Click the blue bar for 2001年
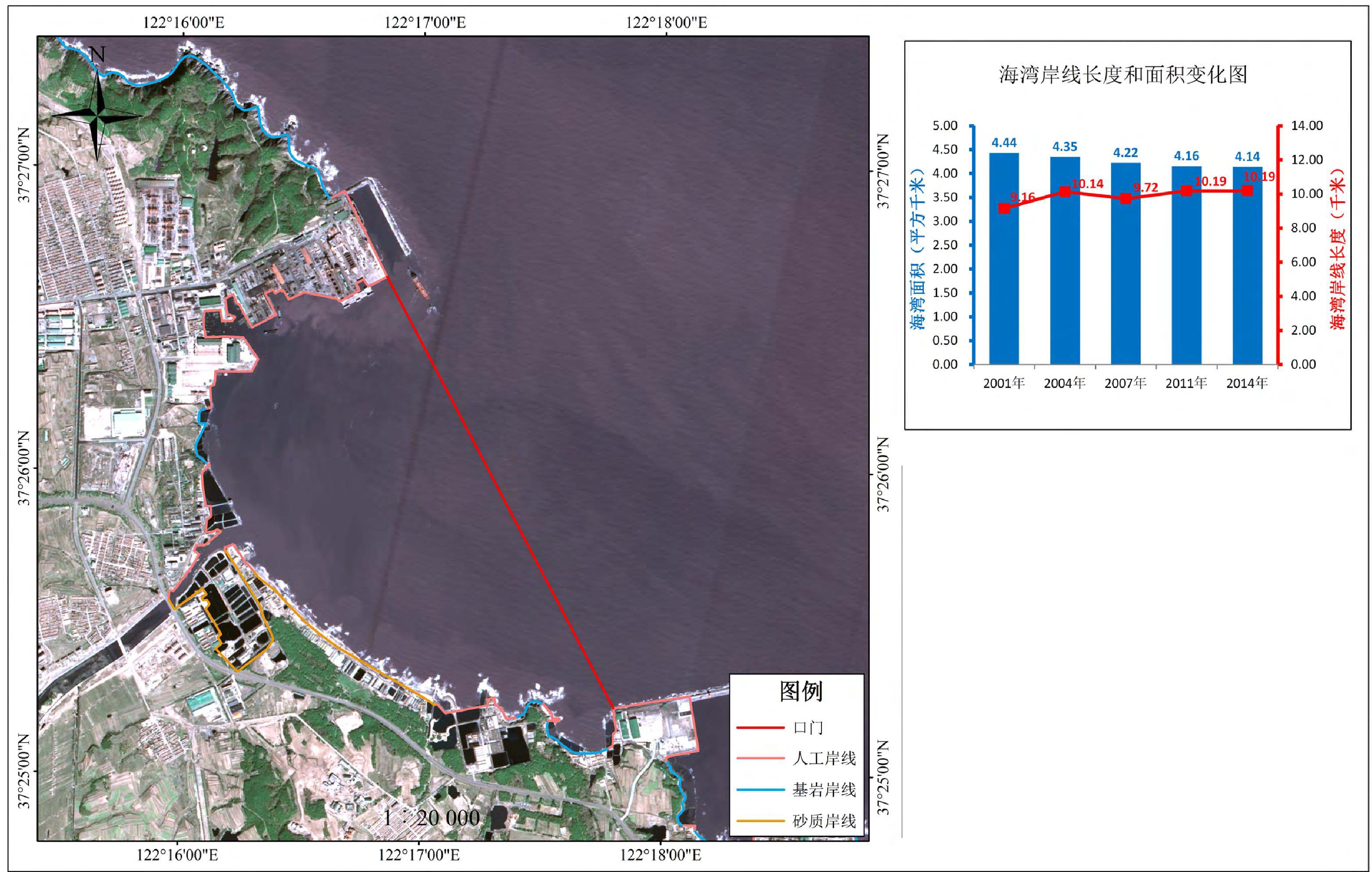This screenshot has height=872, width=1372. coord(1004,259)
